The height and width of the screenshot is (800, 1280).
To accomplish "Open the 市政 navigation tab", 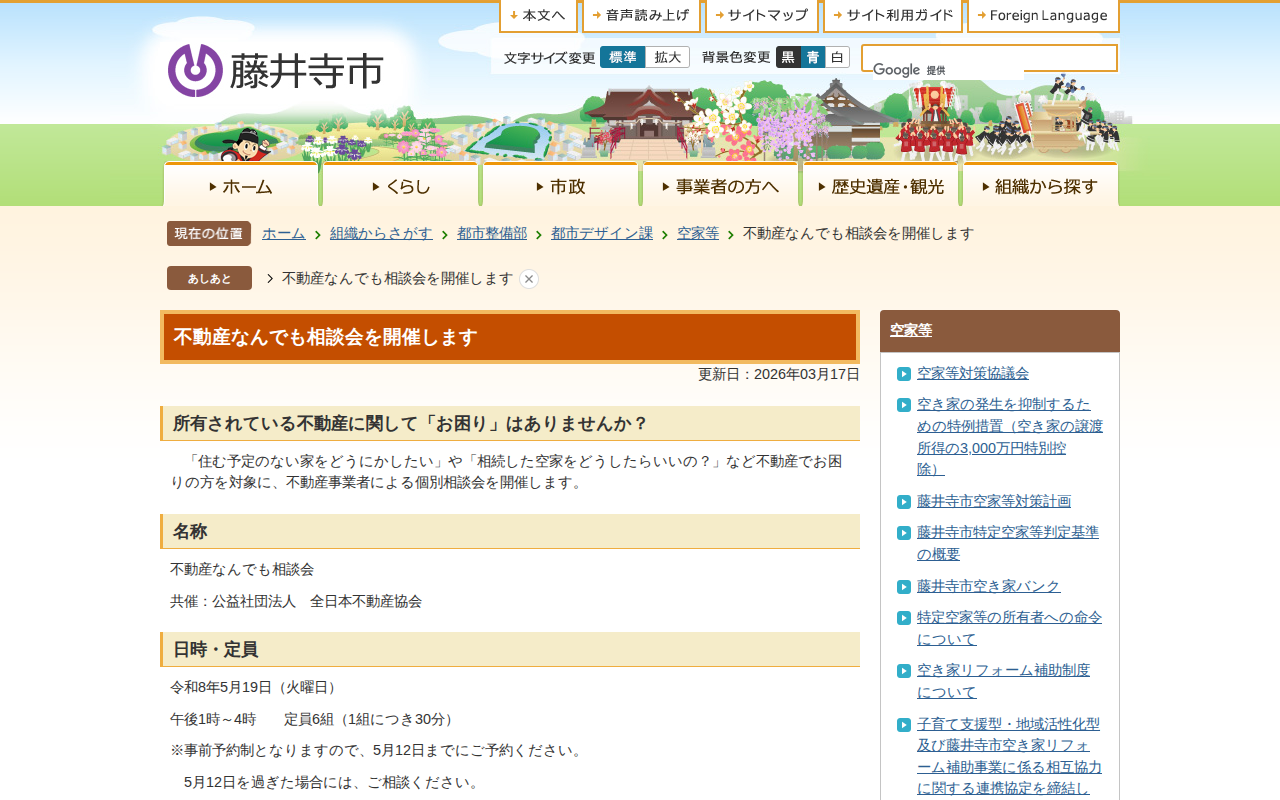I will point(560,185).
